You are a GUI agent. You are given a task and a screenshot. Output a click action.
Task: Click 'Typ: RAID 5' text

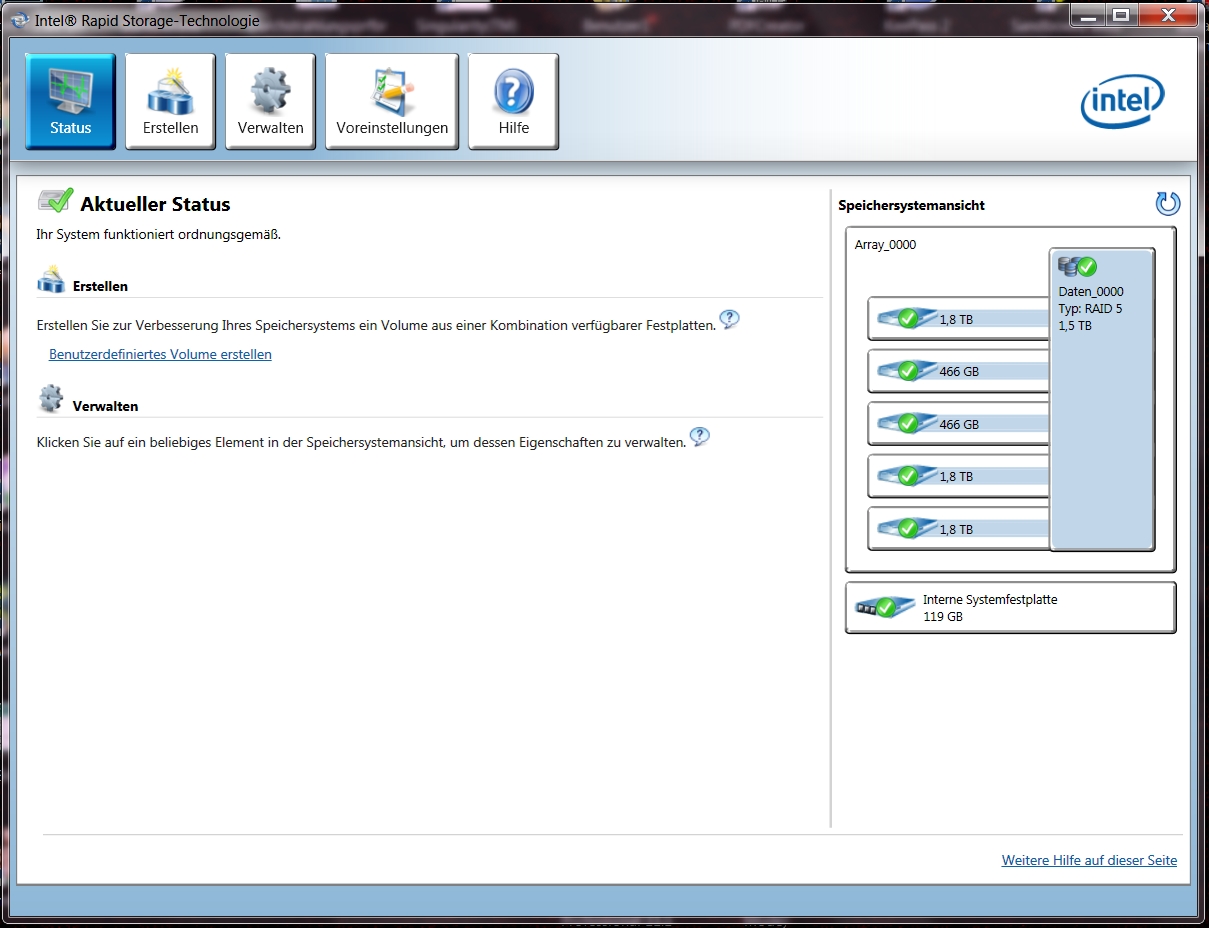pyautogui.click(x=1090, y=309)
